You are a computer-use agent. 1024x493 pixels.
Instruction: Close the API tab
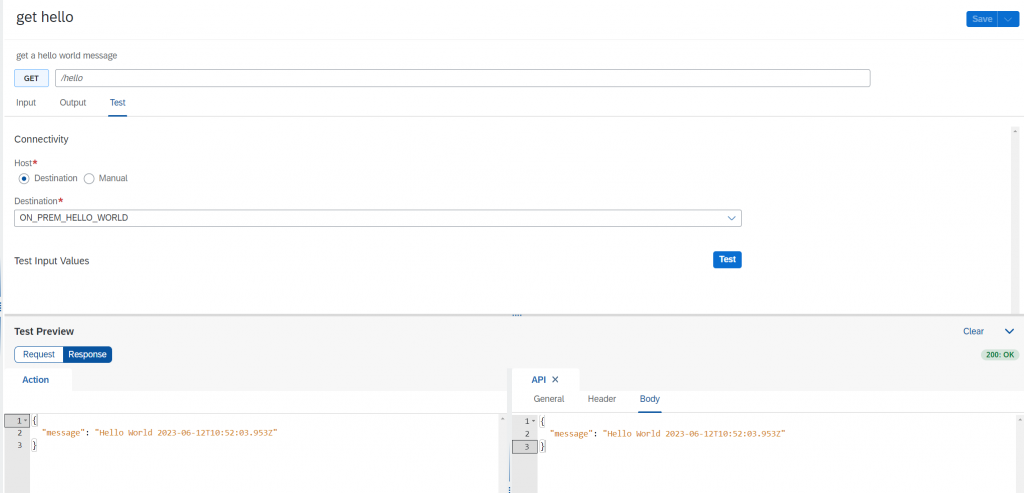pos(555,379)
